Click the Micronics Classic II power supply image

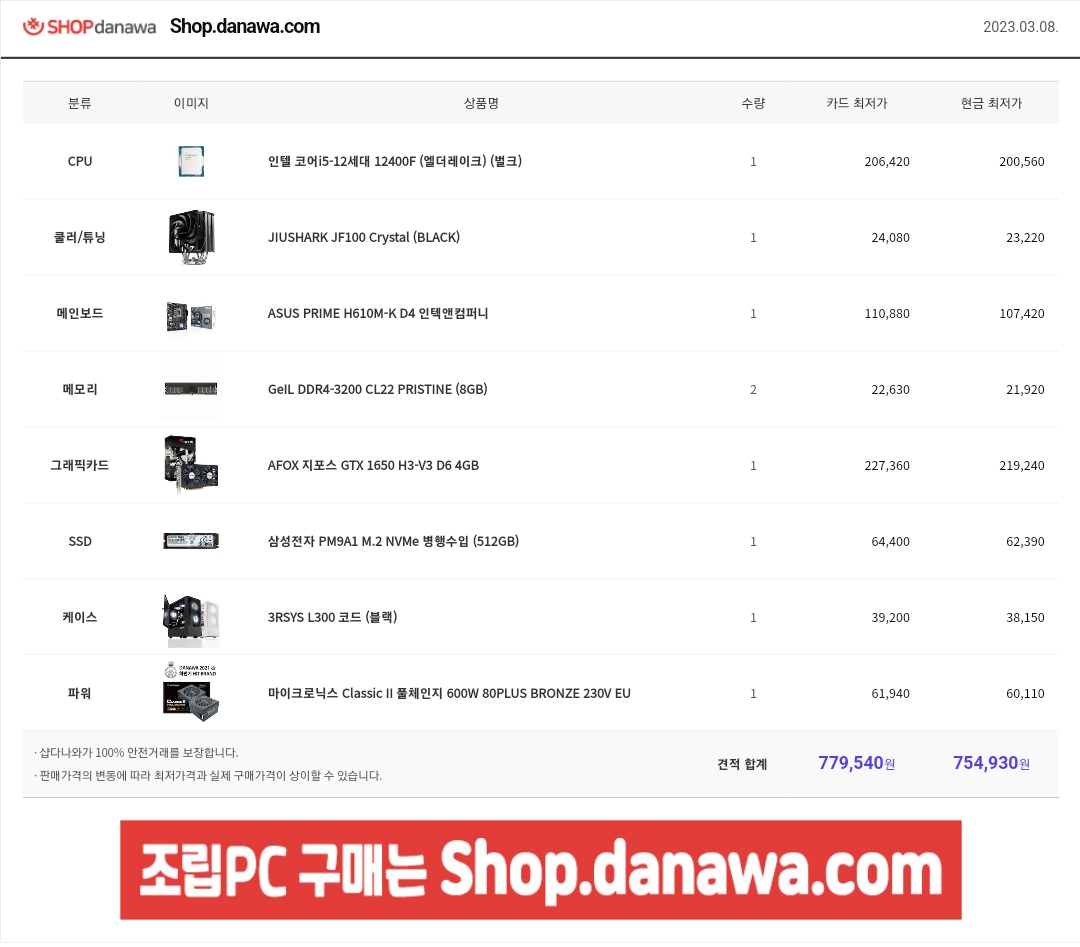point(191,692)
